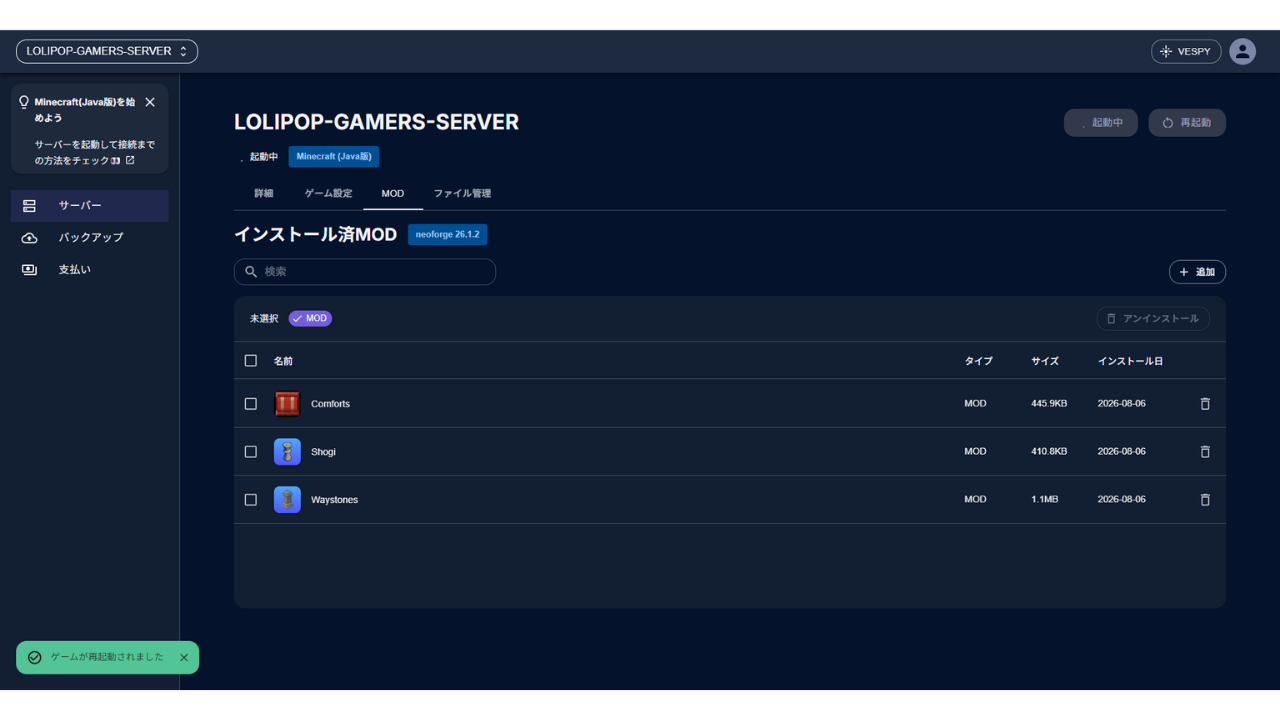The height and width of the screenshot is (720, 1280).
Task: Click the タイプ column header
Action: pyautogui.click(x=978, y=361)
